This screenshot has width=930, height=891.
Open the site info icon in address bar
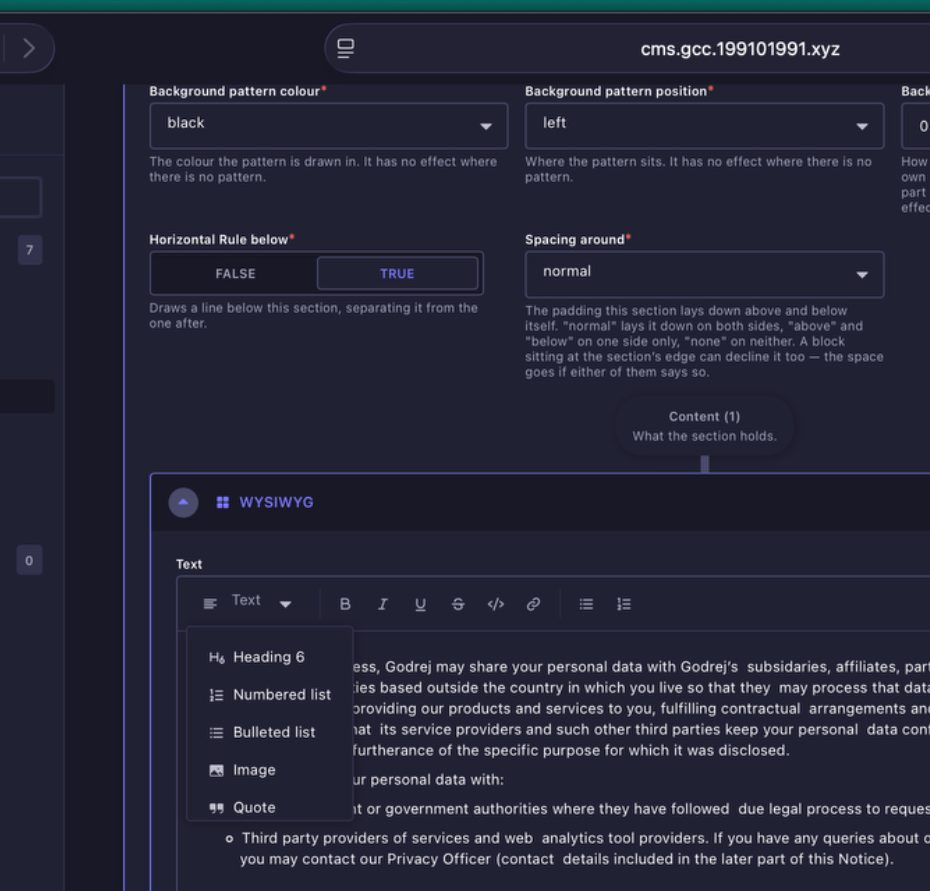click(346, 48)
